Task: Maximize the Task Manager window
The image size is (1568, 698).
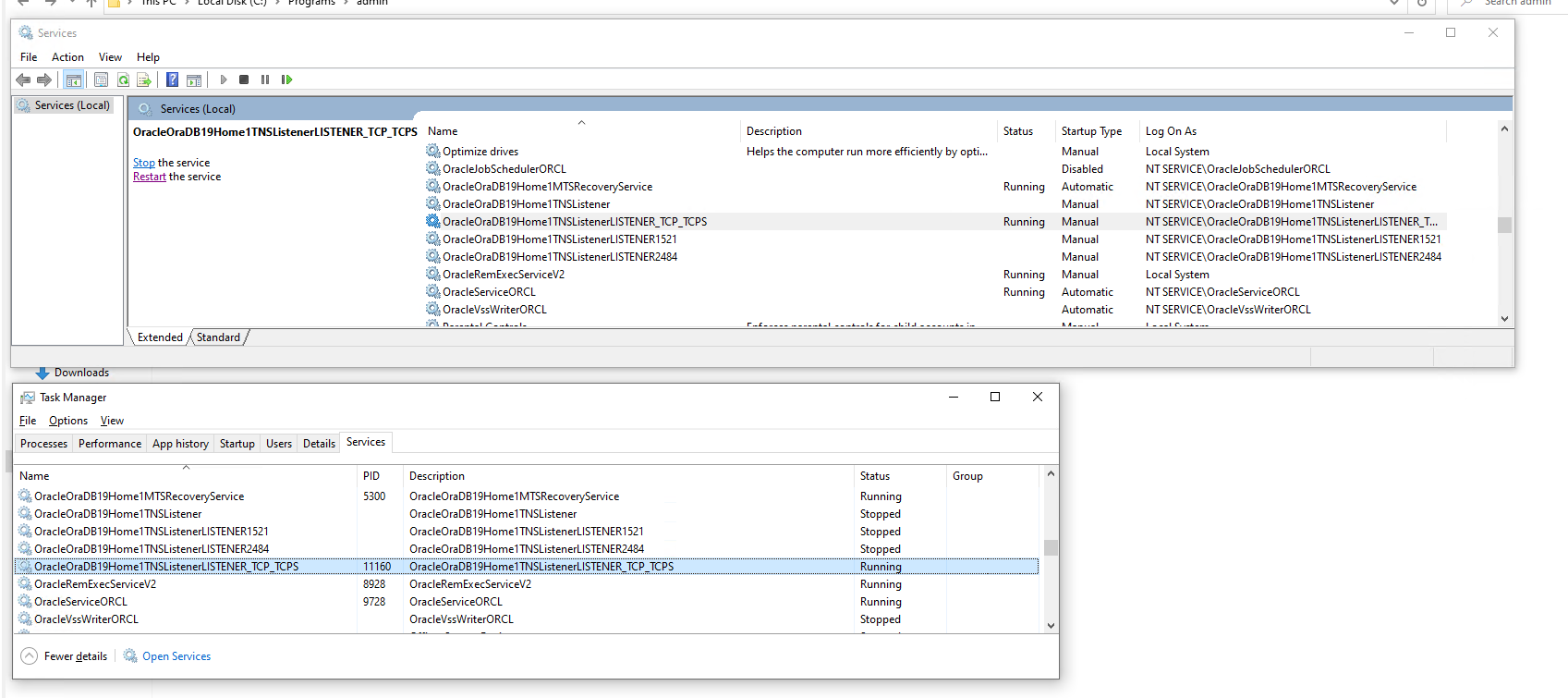Action: (995, 397)
